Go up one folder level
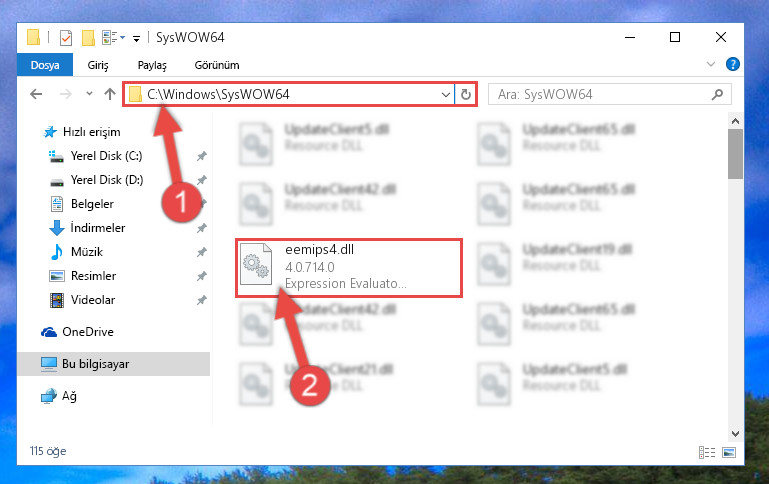 [x=110, y=94]
